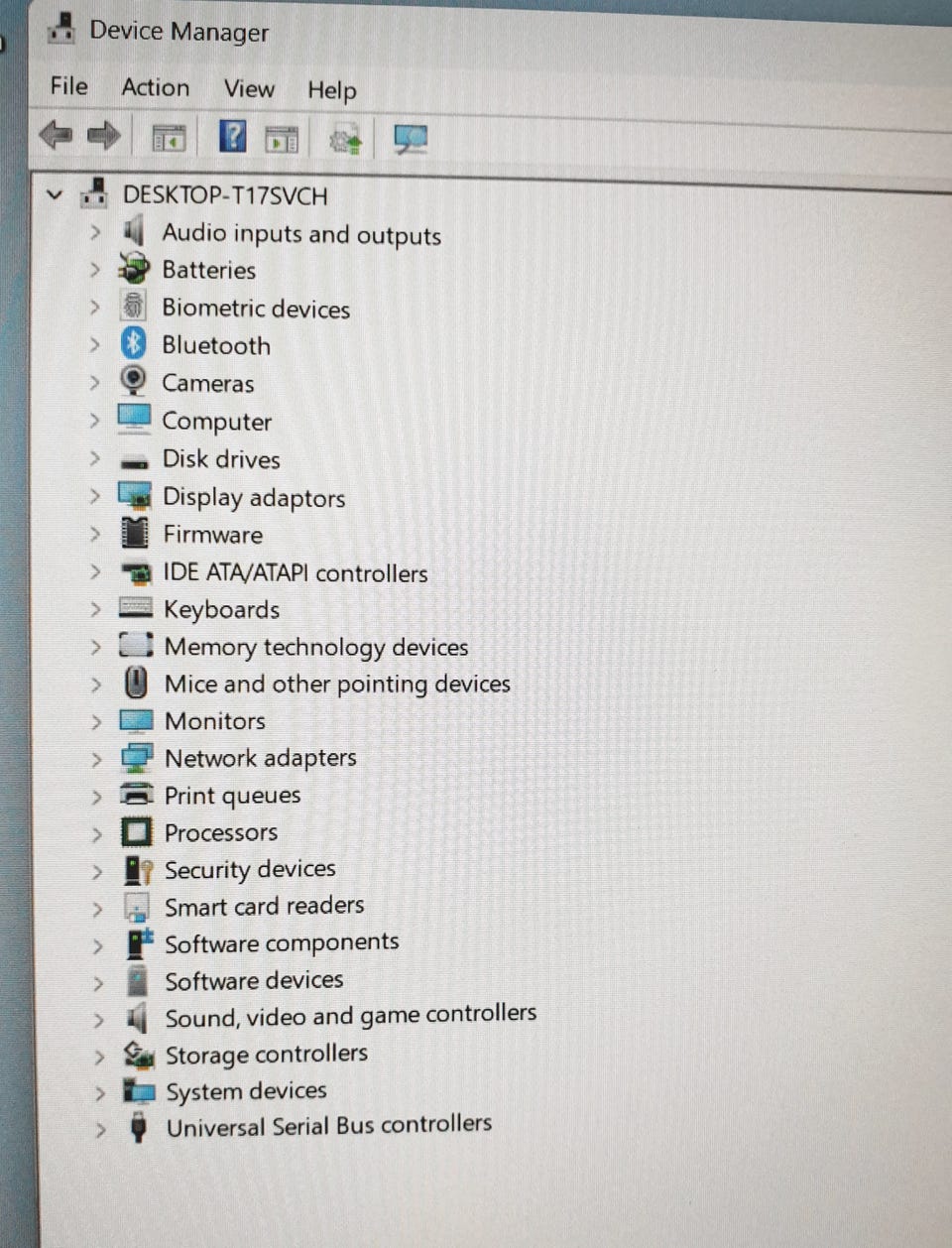Screen dimensions: 952x1248
Task: Click the Monitors icon
Action: tap(136, 720)
